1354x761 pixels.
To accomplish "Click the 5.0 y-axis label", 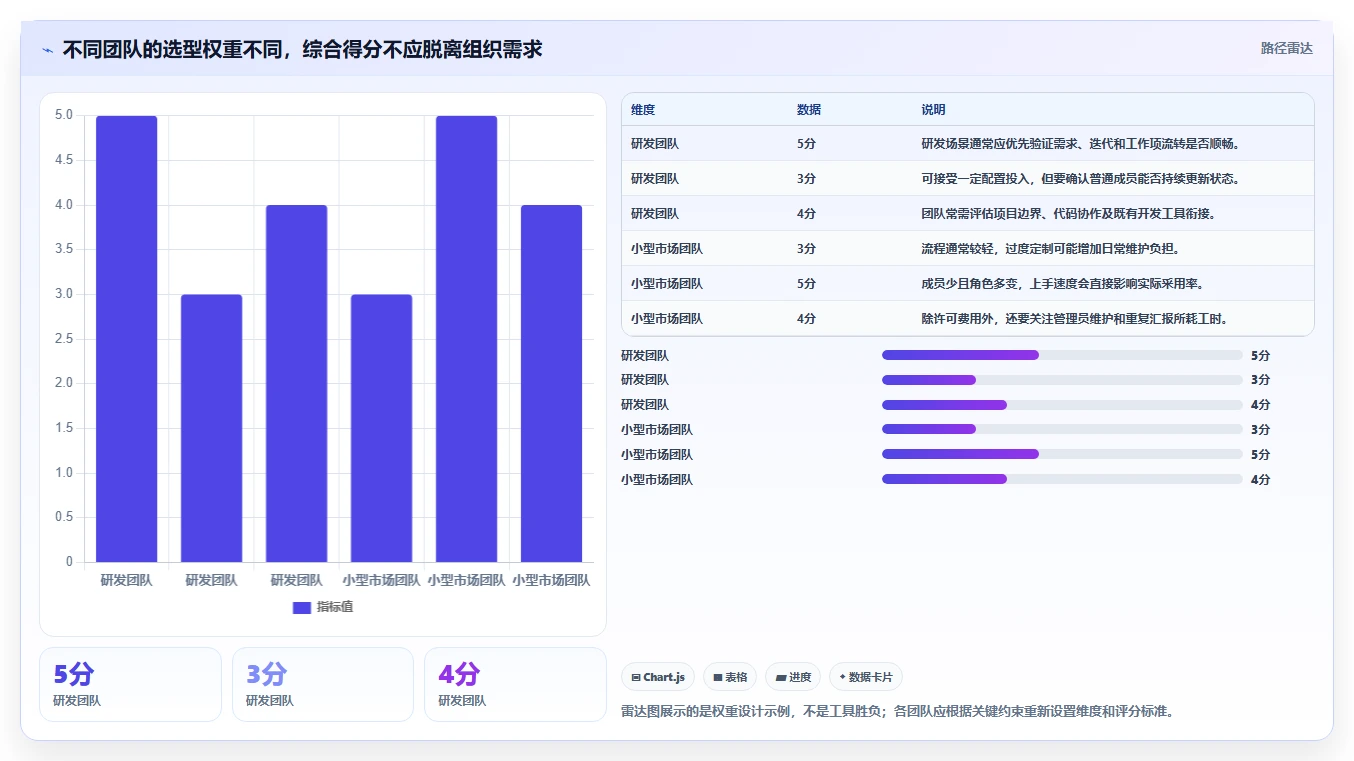I will 64,115.
